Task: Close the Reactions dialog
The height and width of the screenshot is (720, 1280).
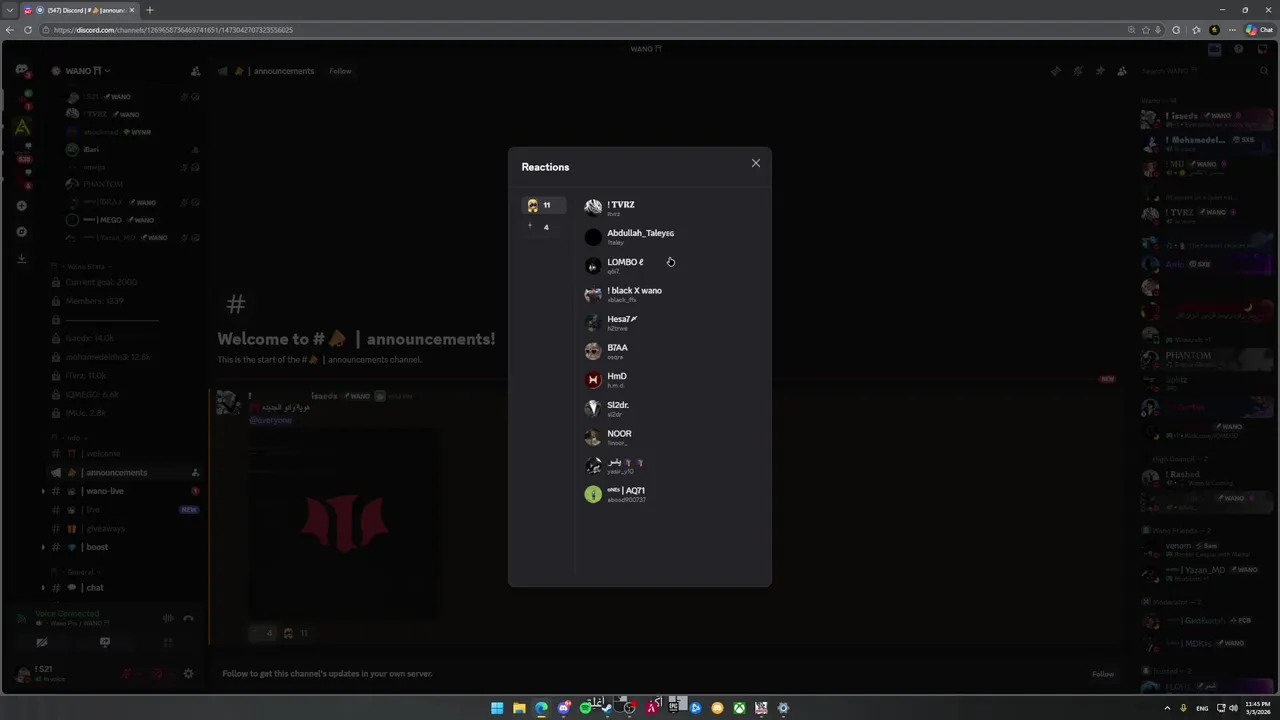Action: tap(756, 163)
